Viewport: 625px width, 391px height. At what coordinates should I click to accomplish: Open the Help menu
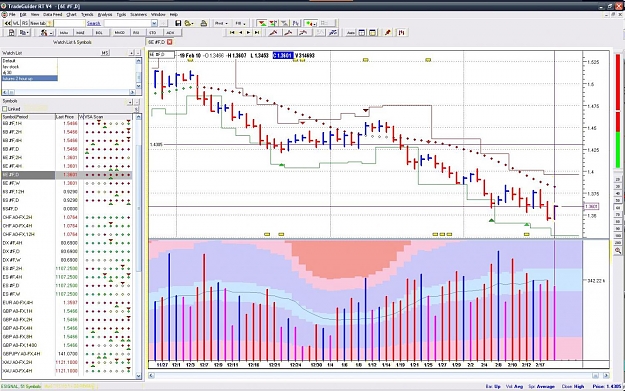[x=174, y=15]
